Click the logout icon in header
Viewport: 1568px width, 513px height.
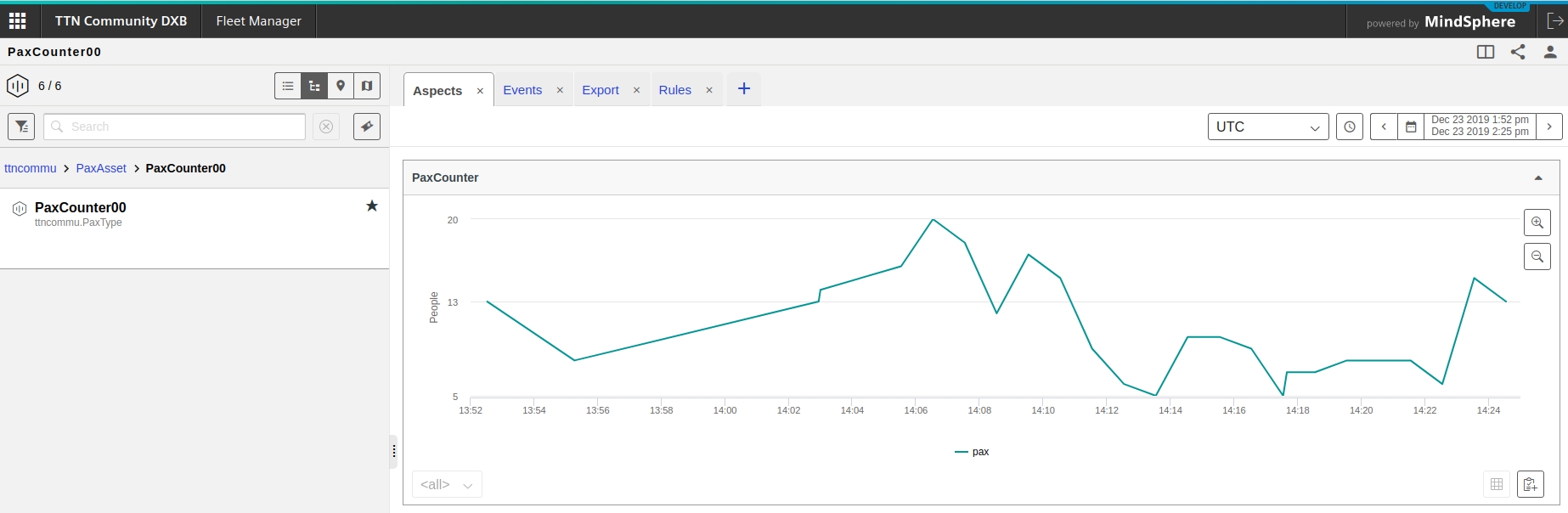1554,20
